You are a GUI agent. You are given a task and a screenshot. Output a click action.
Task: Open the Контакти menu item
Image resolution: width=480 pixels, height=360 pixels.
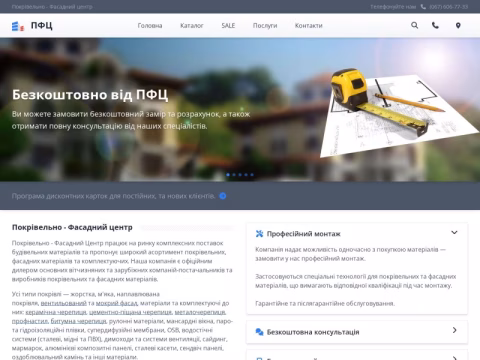pos(308,26)
